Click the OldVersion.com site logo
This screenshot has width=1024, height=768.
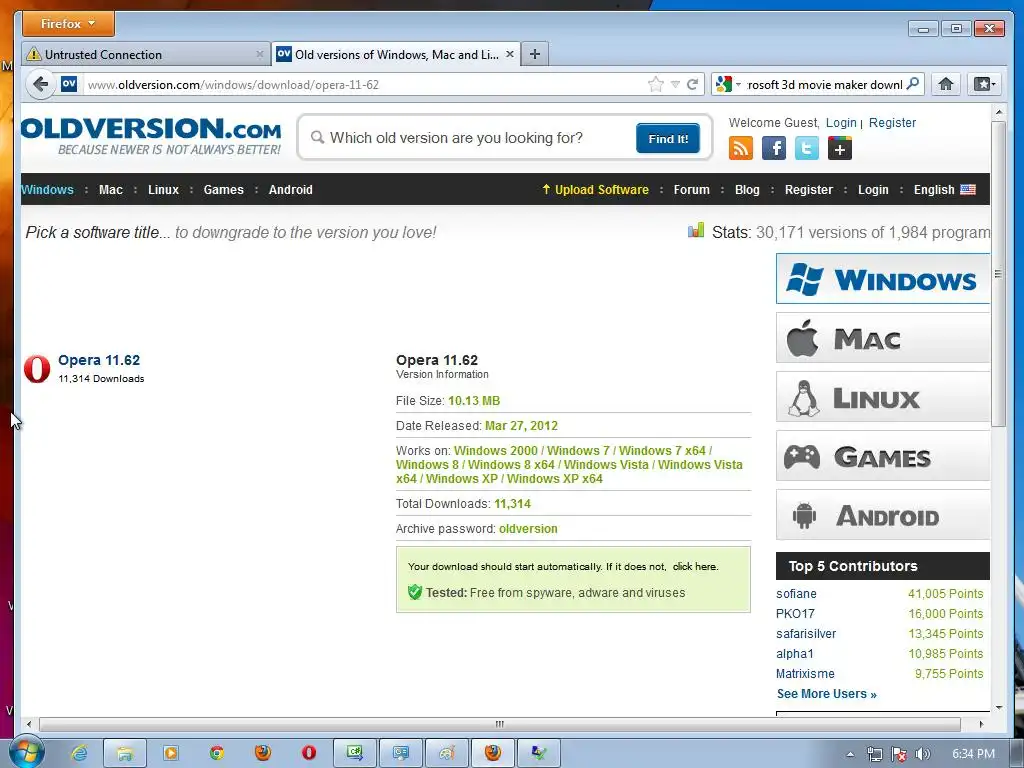pos(152,136)
